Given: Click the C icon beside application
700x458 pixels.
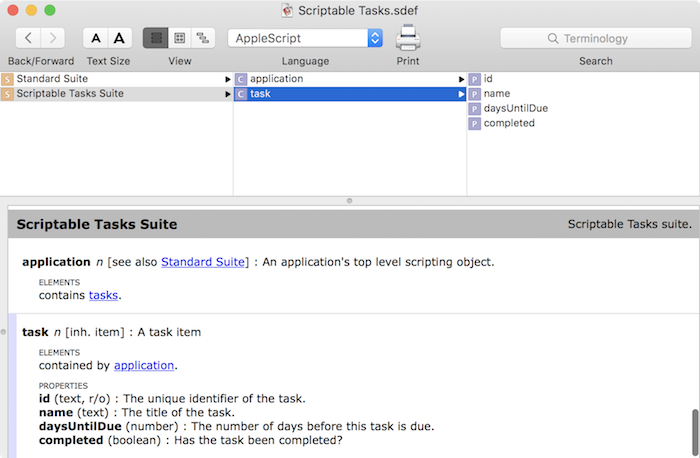Looking at the screenshot, I should click(x=241, y=79).
